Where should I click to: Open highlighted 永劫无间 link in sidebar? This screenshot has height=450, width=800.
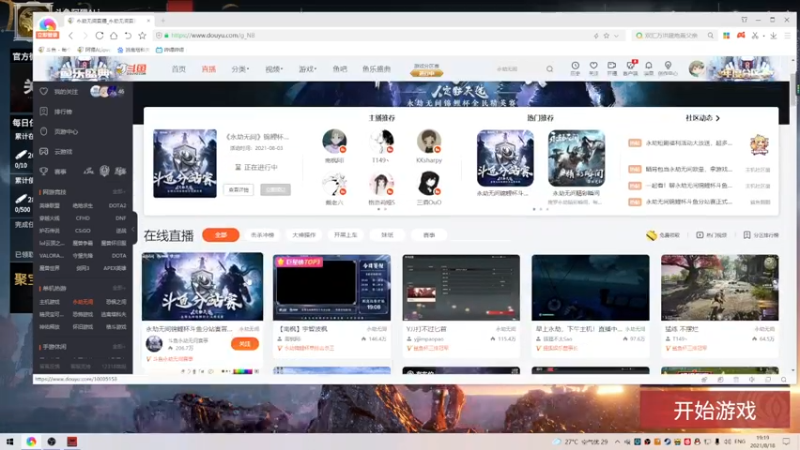tap(83, 302)
